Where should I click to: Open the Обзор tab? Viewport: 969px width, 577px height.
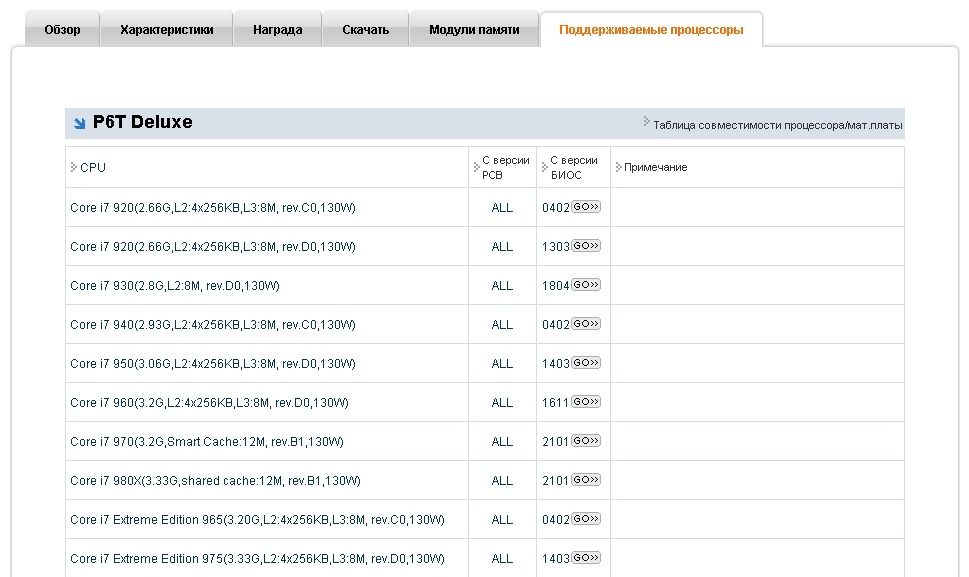point(62,29)
